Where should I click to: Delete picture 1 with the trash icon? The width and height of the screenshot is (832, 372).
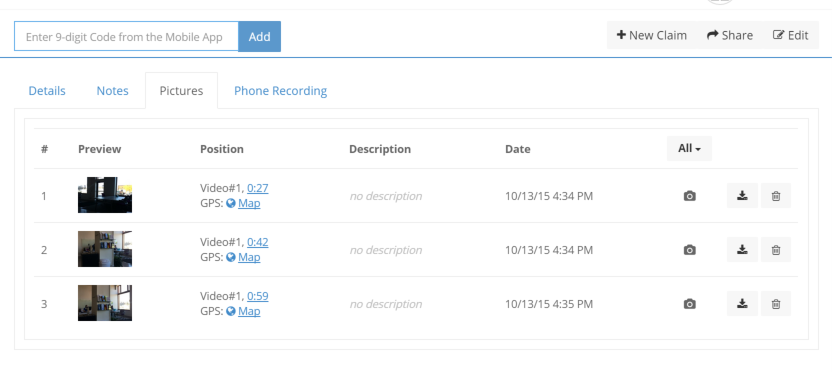(x=776, y=196)
